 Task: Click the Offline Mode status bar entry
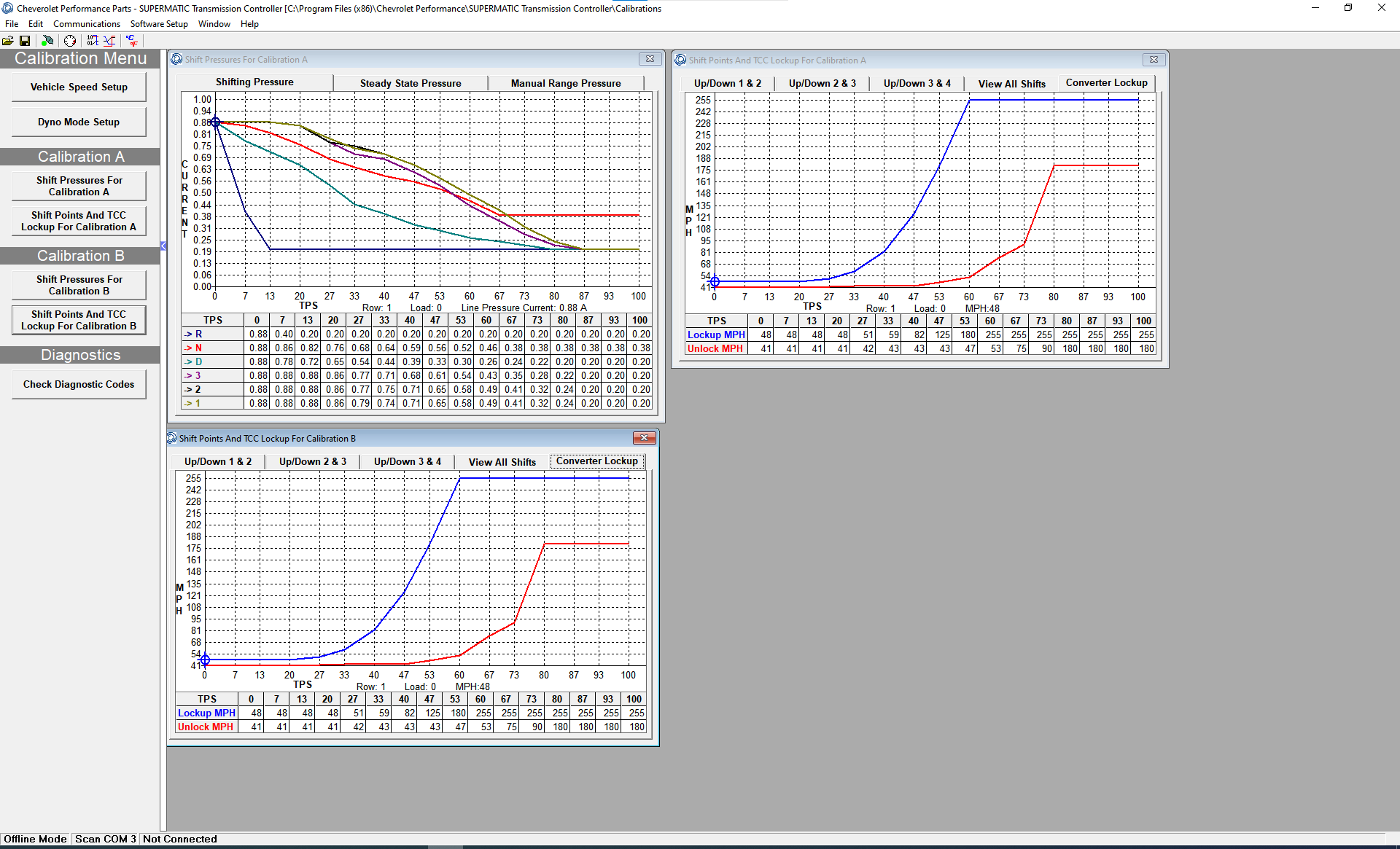tap(35, 839)
